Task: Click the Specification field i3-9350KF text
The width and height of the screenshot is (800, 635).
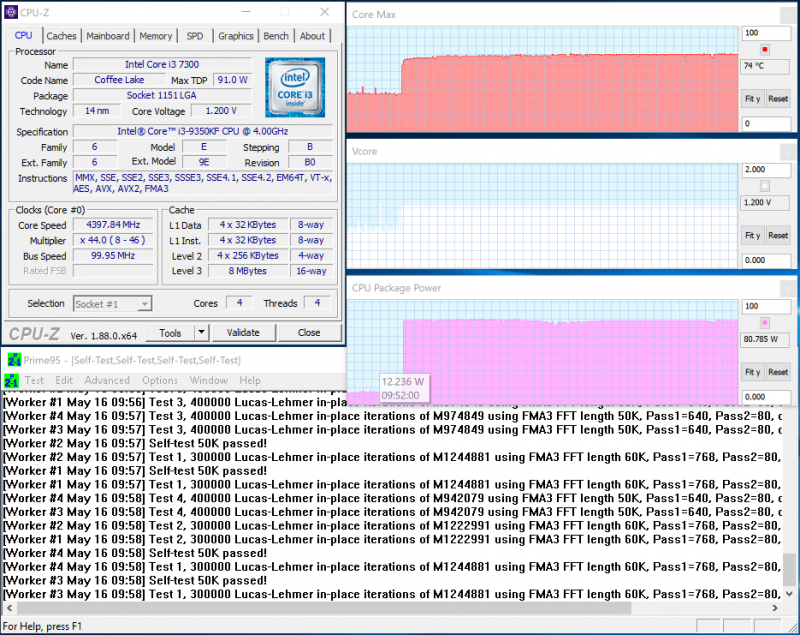Action: tap(203, 132)
